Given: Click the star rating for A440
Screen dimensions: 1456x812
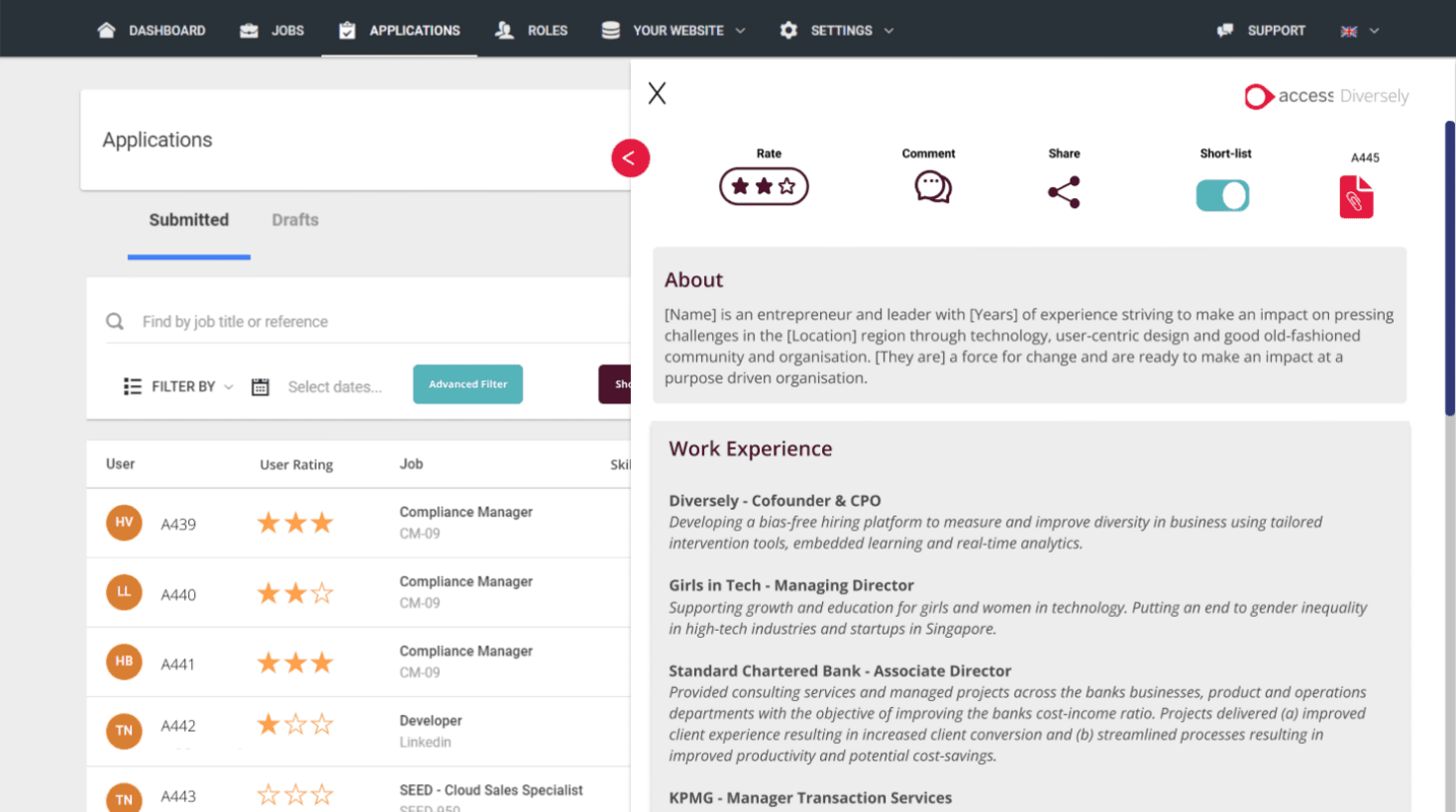Looking at the screenshot, I should (x=295, y=593).
